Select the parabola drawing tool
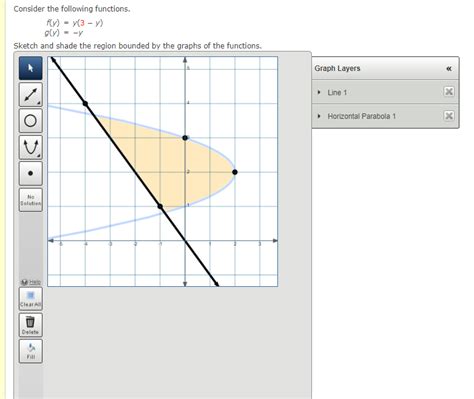Image resolution: width=474 pixels, height=399 pixels. click(x=30, y=147)
